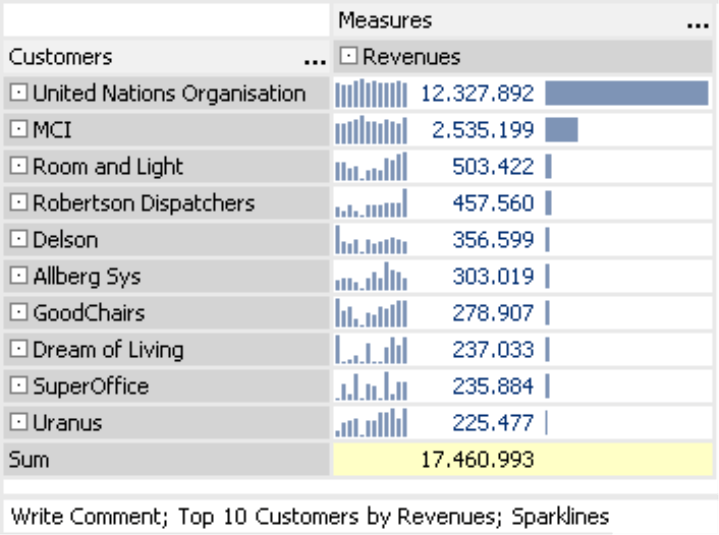The width and height of the screenshot is (719, 535).
Task: Toggle the Revenues column expander
Action: click(x=348, y=56)
